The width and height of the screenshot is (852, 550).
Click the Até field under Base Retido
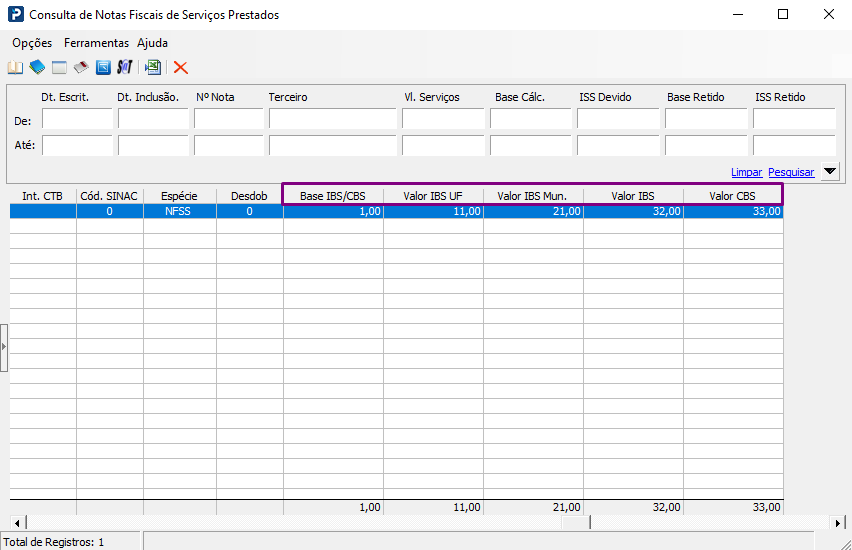pyautogui.click(x=706, y=146)
